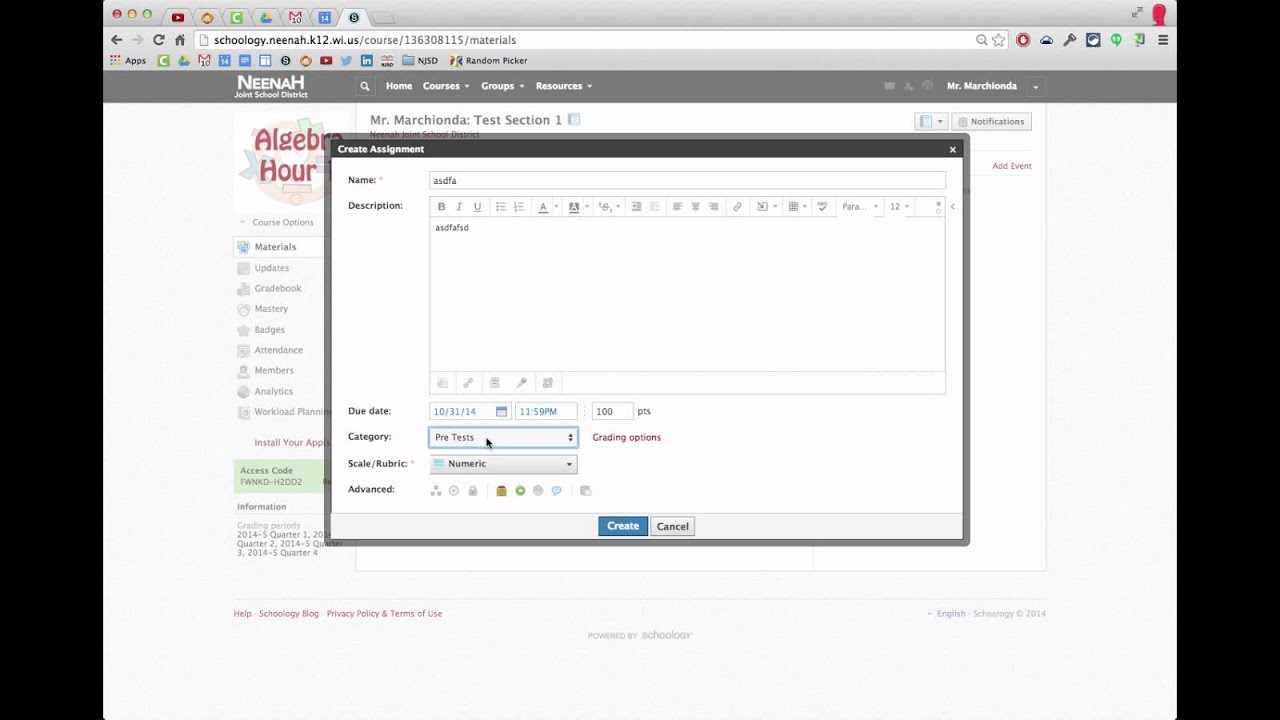Open Analytics in the course sidebar

click(273, 391)
